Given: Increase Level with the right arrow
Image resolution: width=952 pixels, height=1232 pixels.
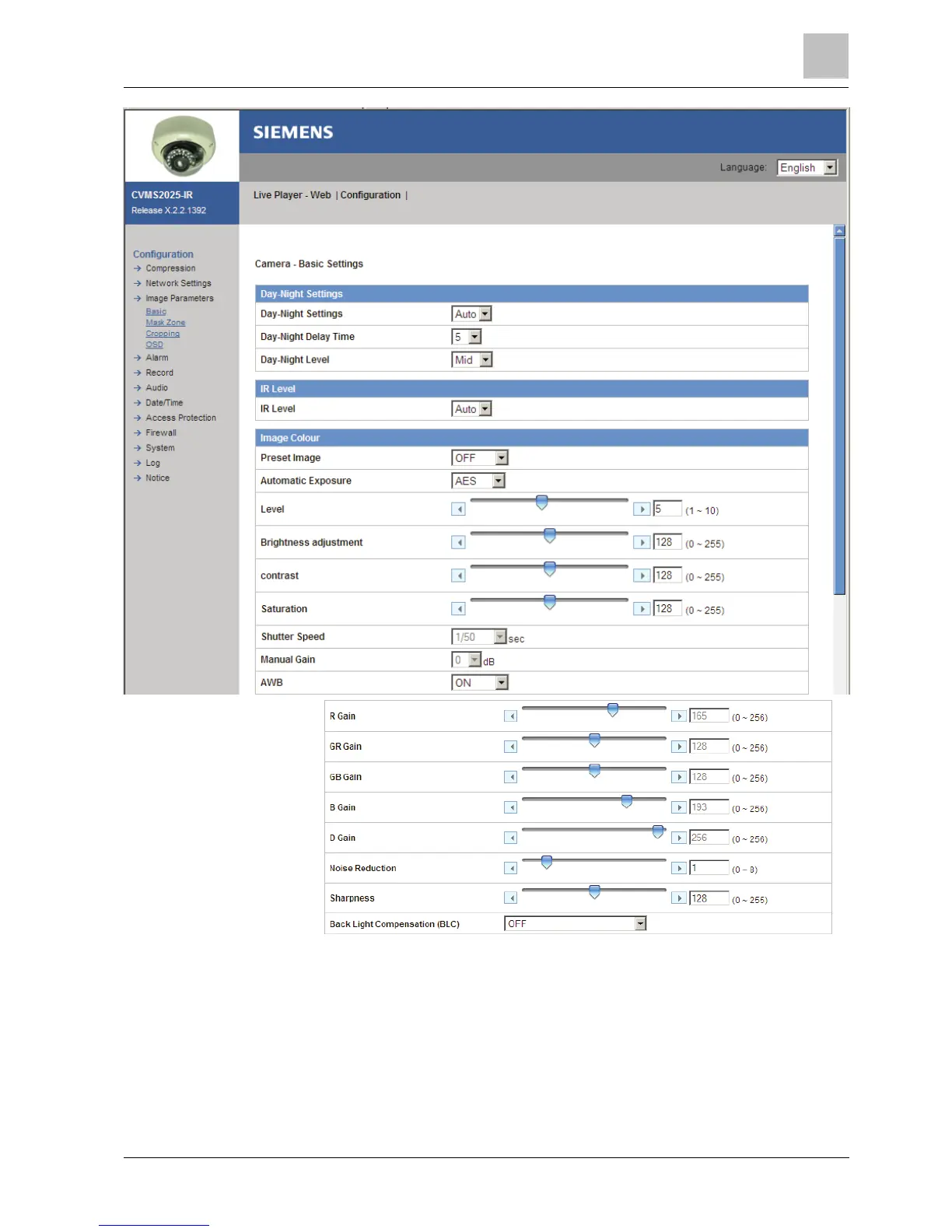Looking at the screenshot, I should coord(642,509).
